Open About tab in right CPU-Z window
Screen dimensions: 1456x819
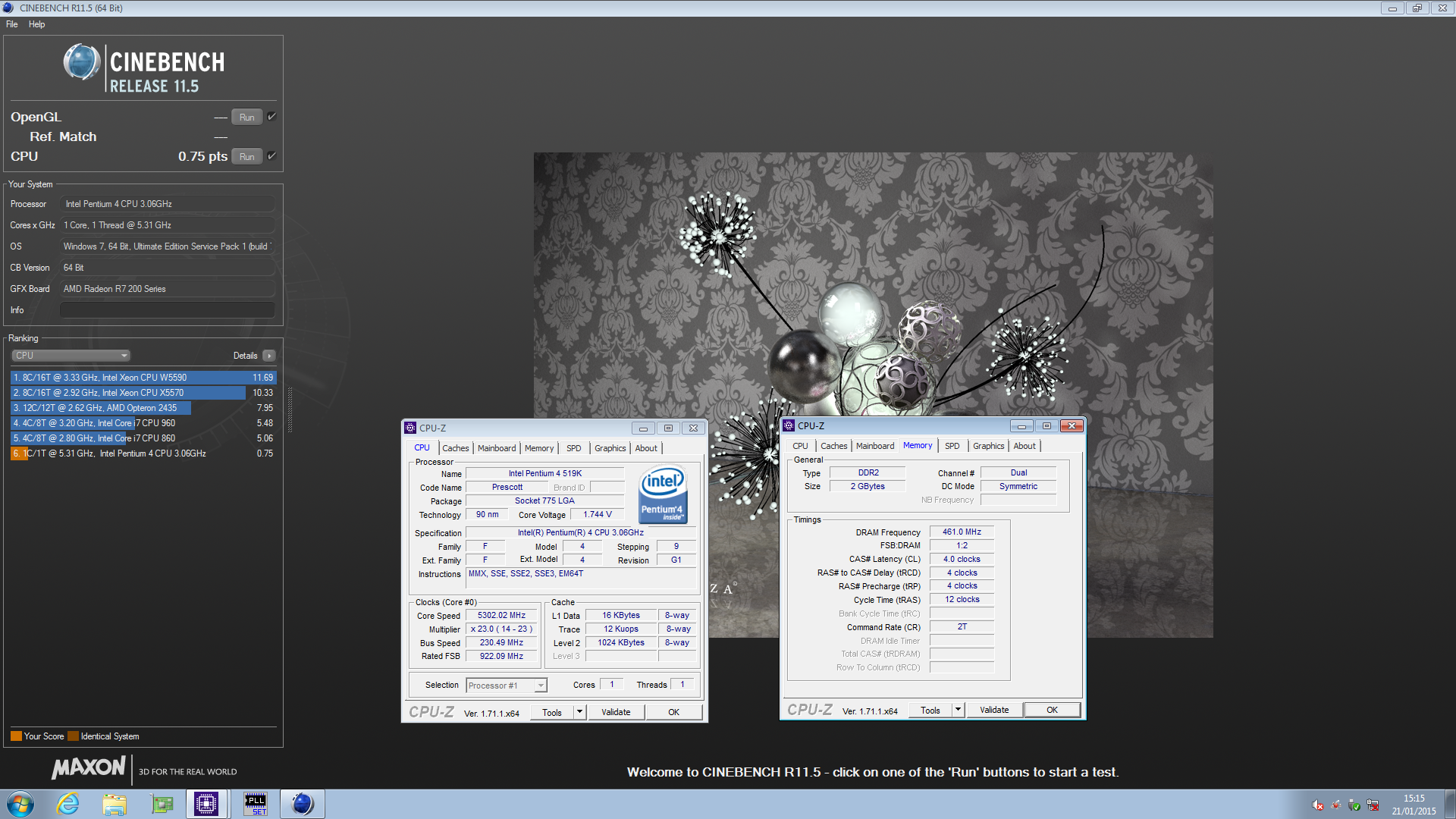pyautogui.click(x=1025, y=446)
